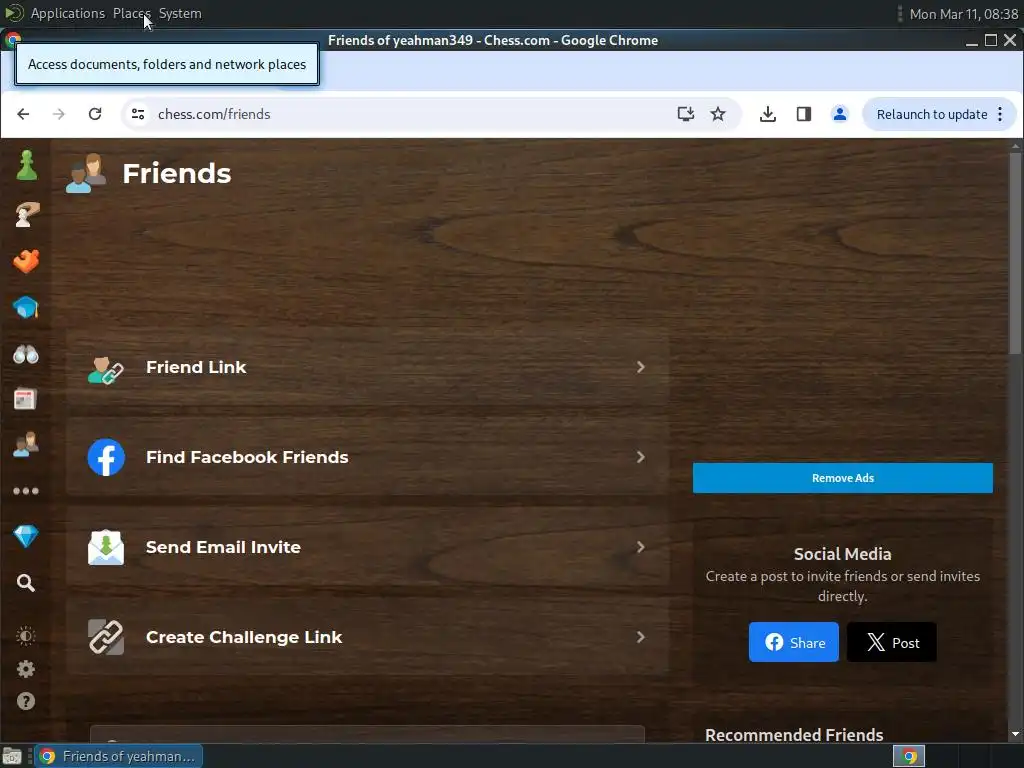Open the Watch binoculars icon
Image resolution: width=1024 pixels, height=768 pixels.
coord(26,354)
